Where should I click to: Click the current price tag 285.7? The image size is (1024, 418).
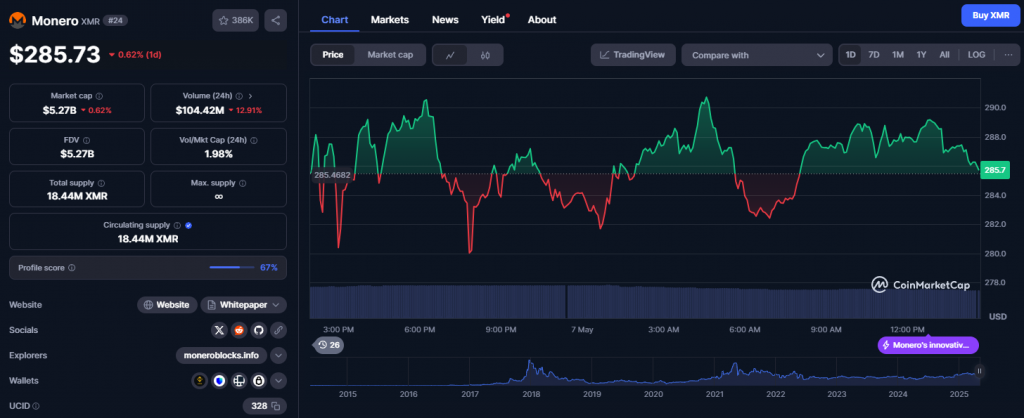tap(997, 171)
